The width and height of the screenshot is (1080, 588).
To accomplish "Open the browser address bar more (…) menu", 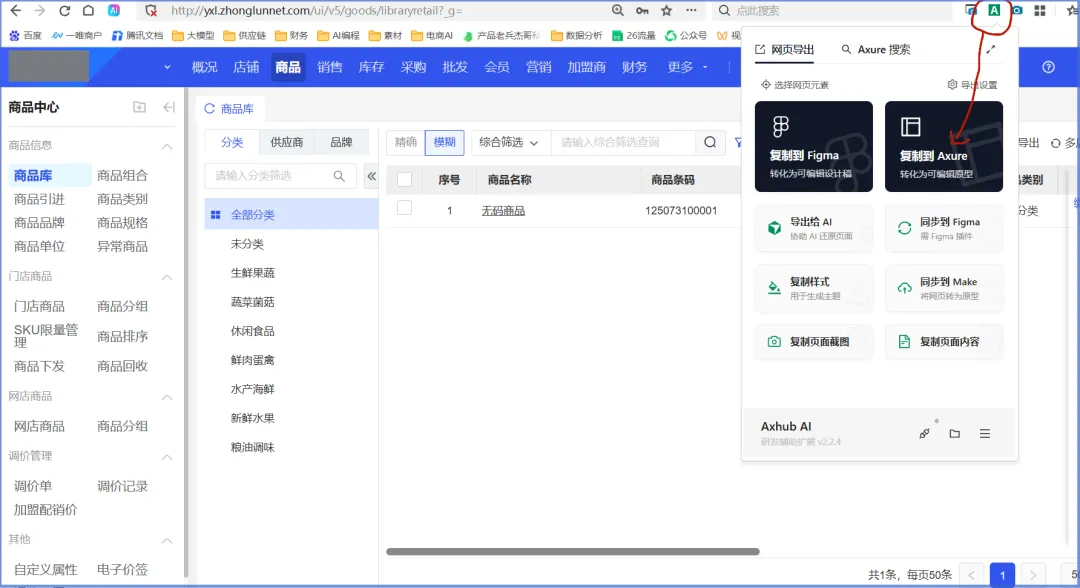I will (691, 10).
